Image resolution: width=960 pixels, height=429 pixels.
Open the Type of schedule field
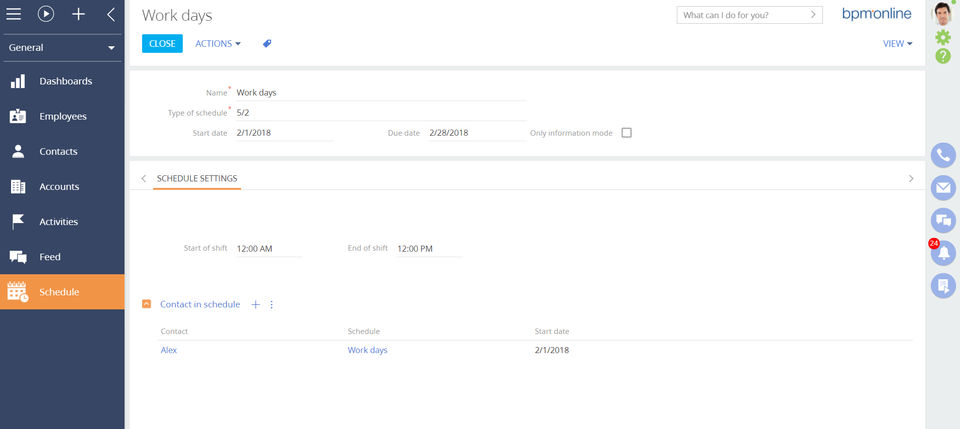[x=381, y=113]
